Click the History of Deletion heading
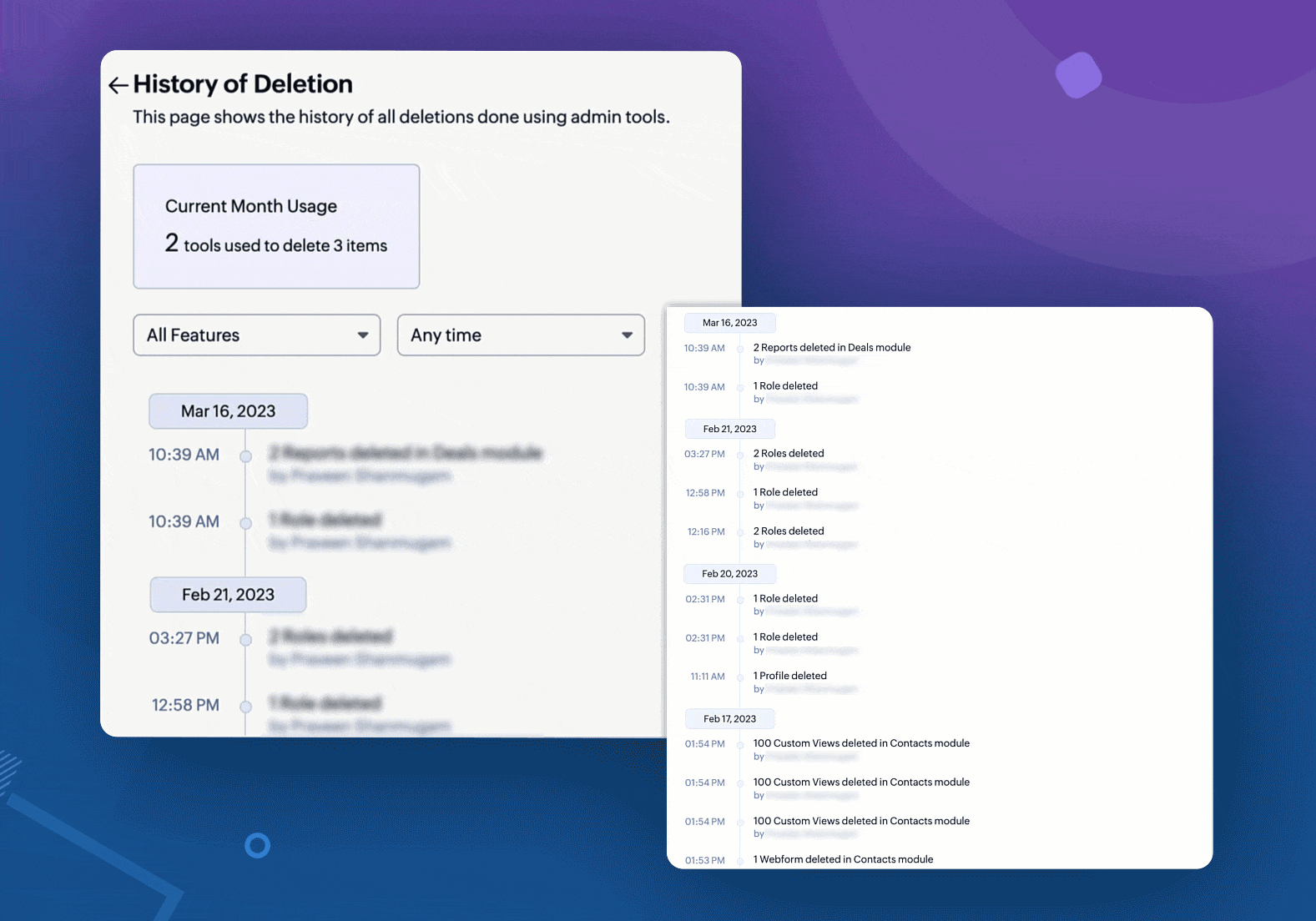 [x=243, y=84]
